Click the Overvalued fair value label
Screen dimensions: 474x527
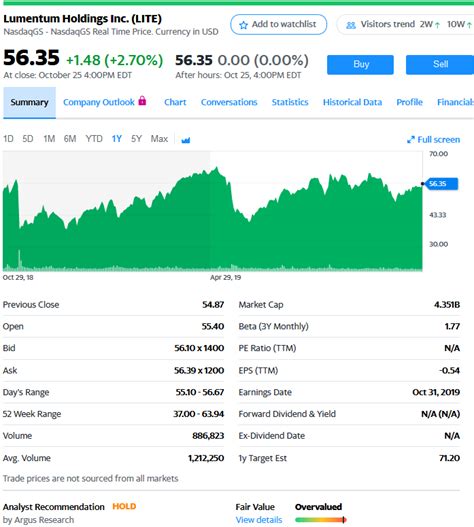[318, 507]
